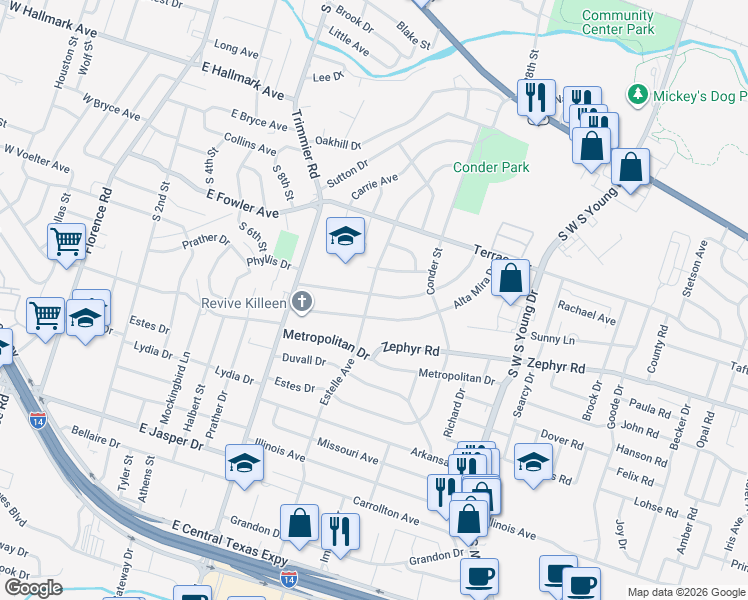Select the Long Ave label
The width and height of the screenshot is (748, 600).
tap(236, 49)
